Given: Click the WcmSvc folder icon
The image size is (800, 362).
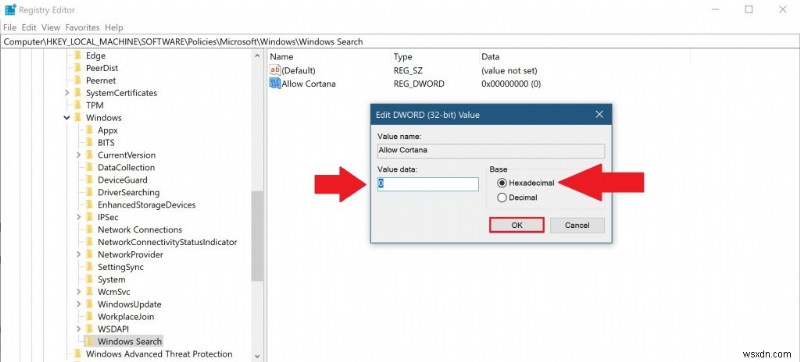Looking at the screenshot, I should point(89,292).
